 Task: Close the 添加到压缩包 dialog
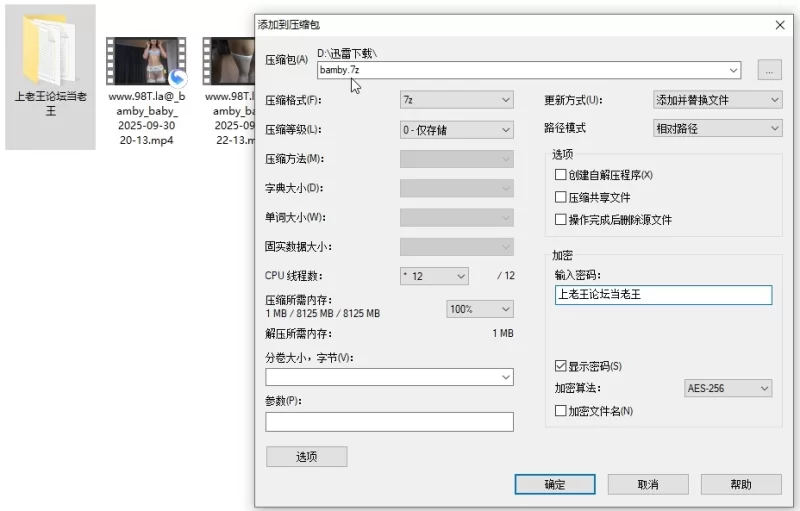tap(780, 25)
